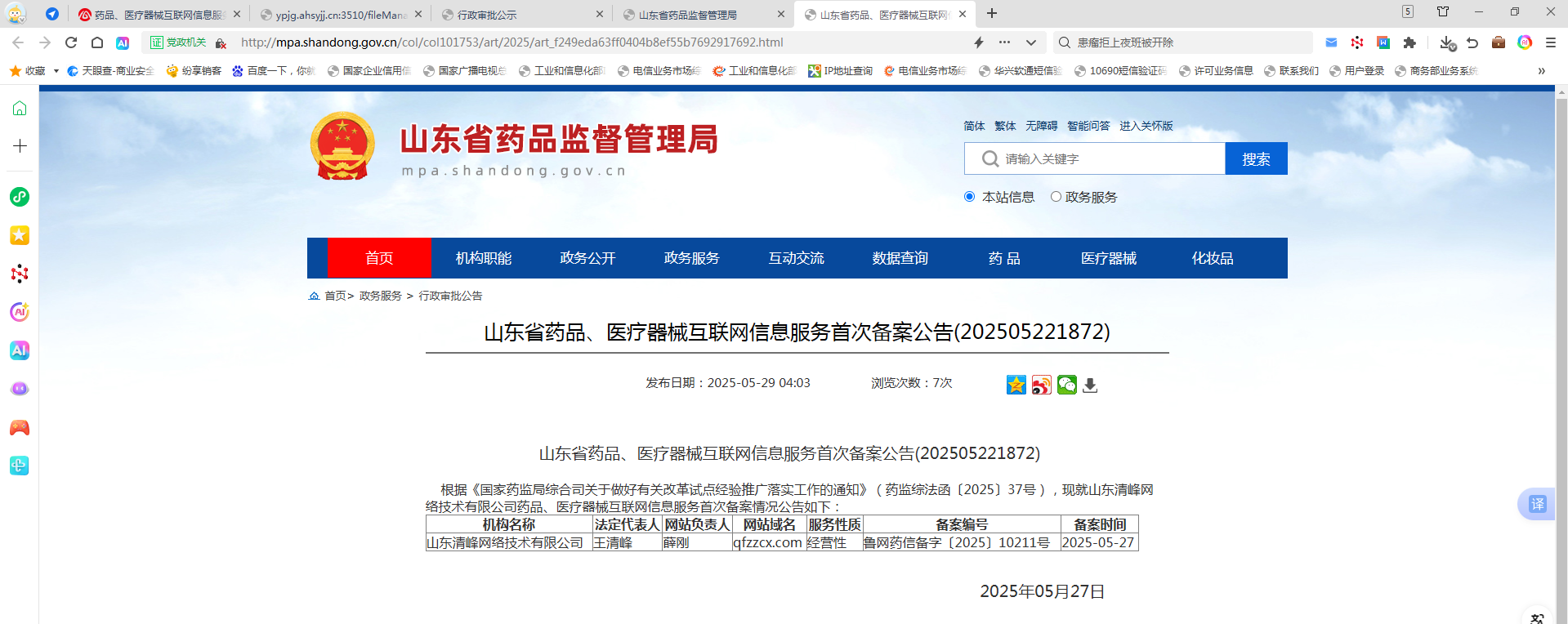Screen dimensions: 1568x624
Task: Click the yellow star favorite share icon
Action: pyautogui.click(x=1016, y=385)
